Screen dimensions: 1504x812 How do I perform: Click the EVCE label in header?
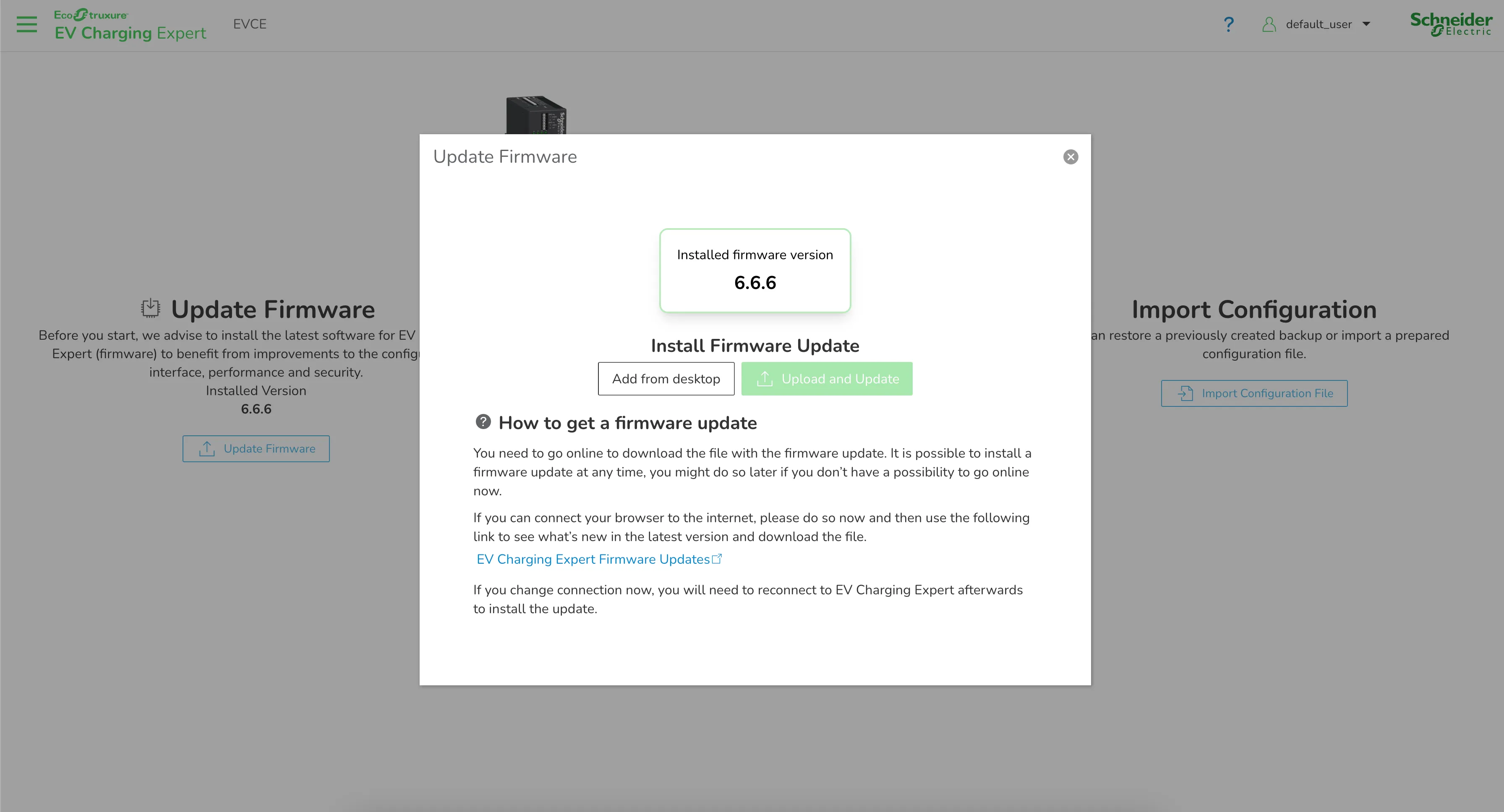pos(250,24)
